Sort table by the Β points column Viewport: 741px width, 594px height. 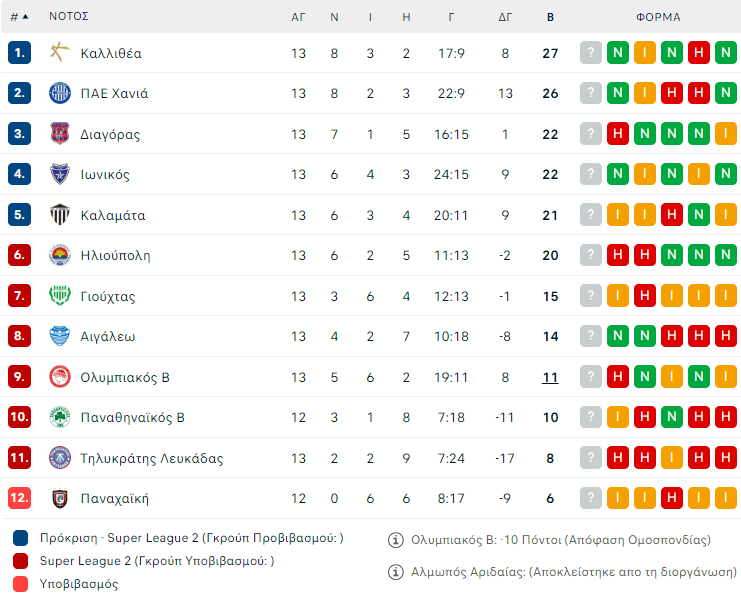tap(550, 17)
